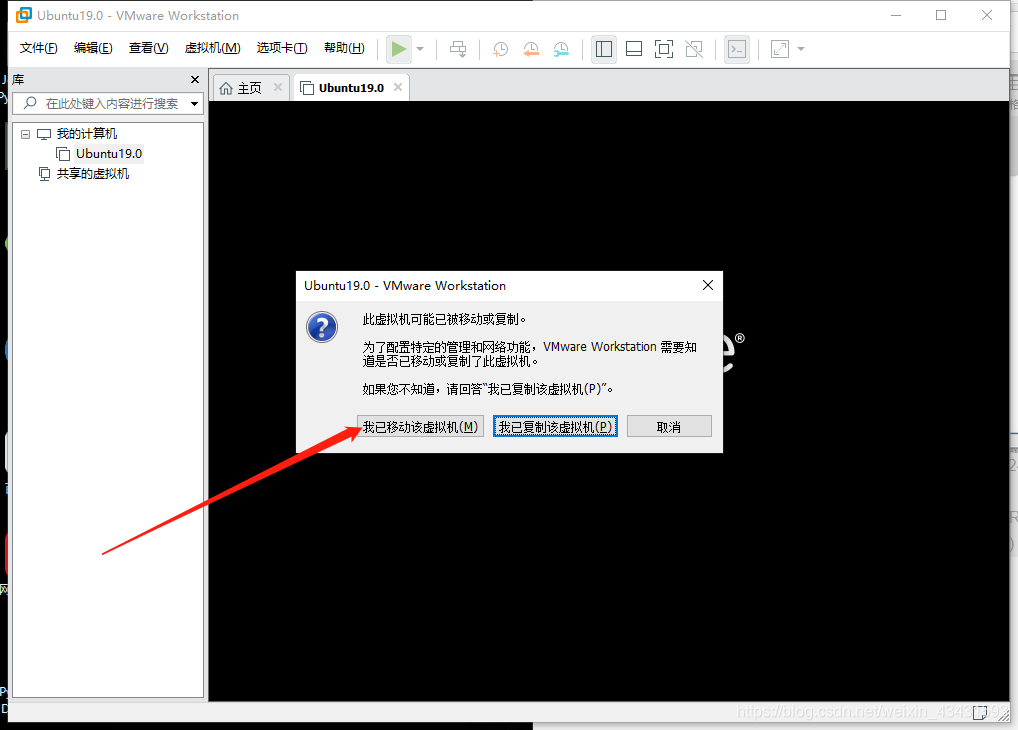Close the 主页 tab
This screenshot has width=1018, height=730.
coord(278,87)
